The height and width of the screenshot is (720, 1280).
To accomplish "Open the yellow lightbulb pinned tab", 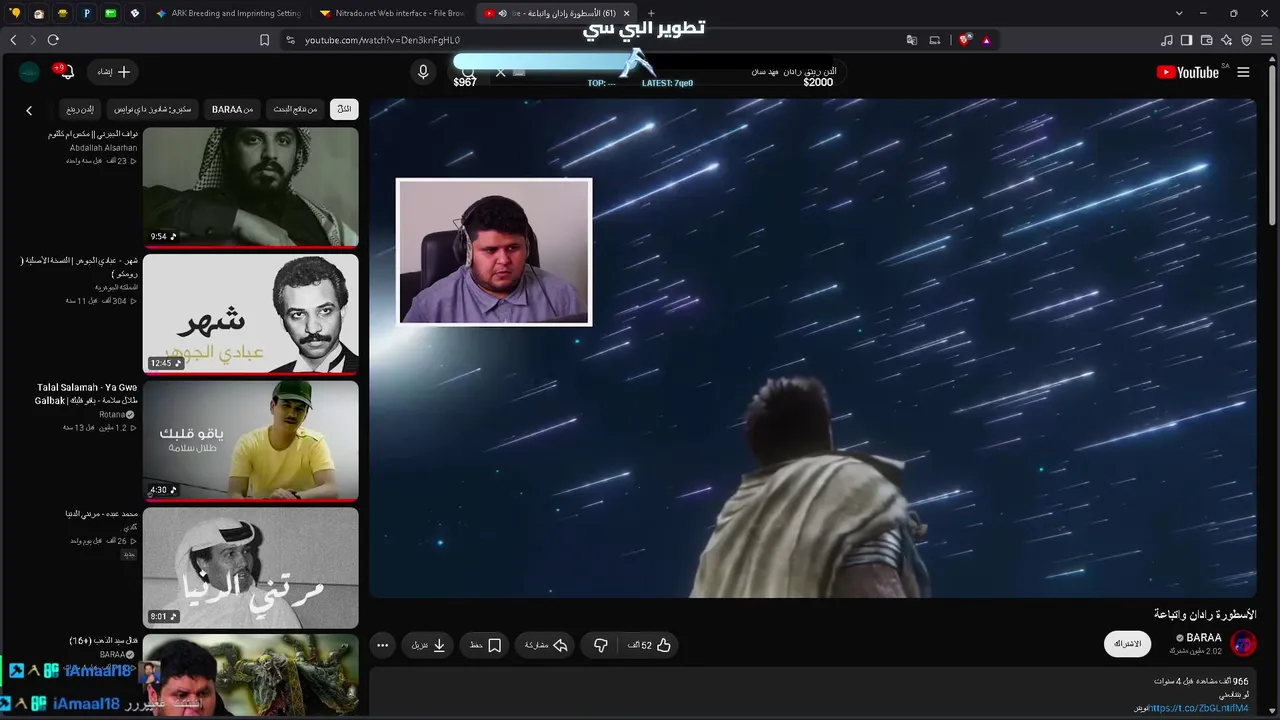I will tap(14, 13).
